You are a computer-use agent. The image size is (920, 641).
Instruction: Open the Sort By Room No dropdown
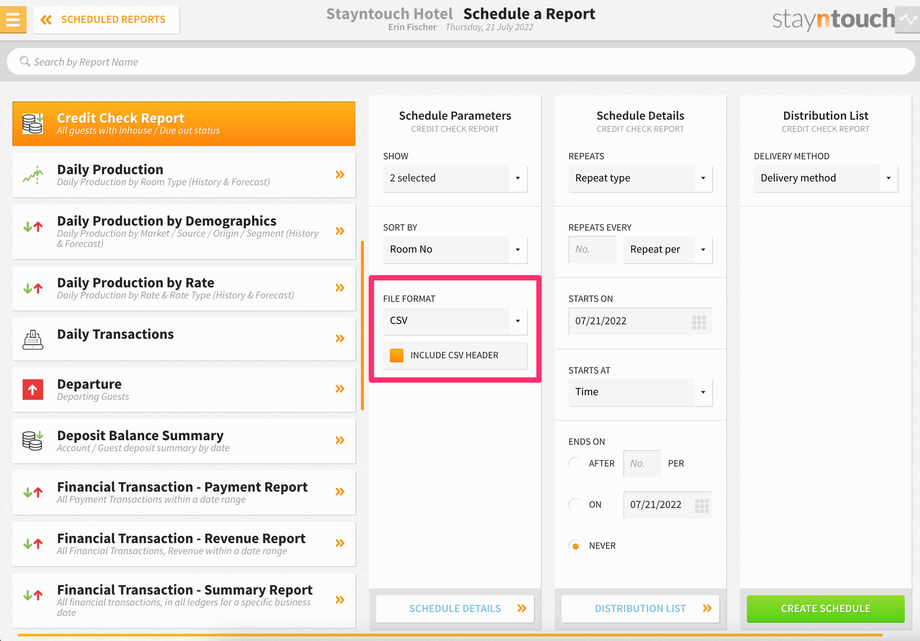click(455, 249)
